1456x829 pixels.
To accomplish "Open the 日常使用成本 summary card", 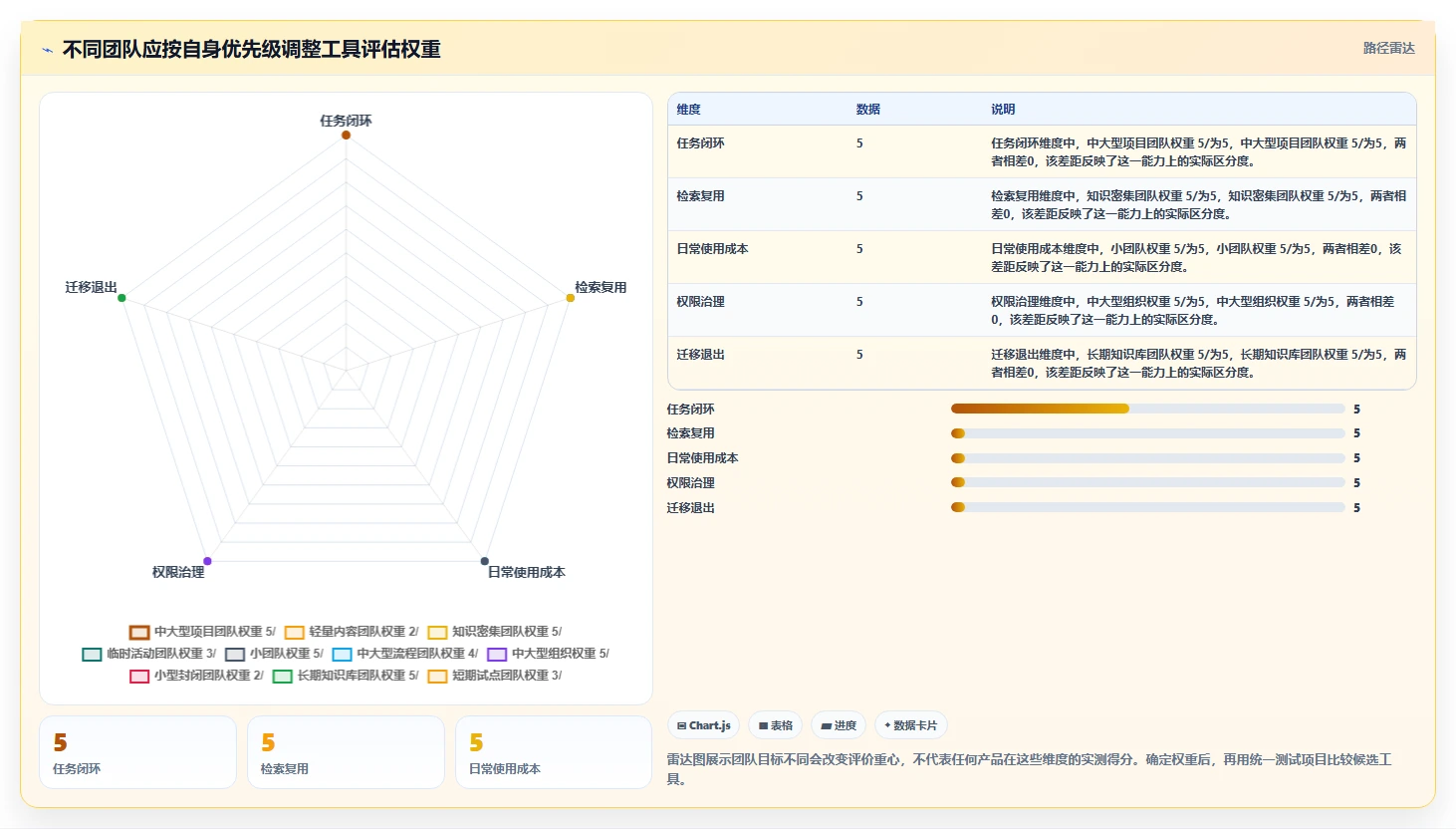I will [x=554, y=752].
